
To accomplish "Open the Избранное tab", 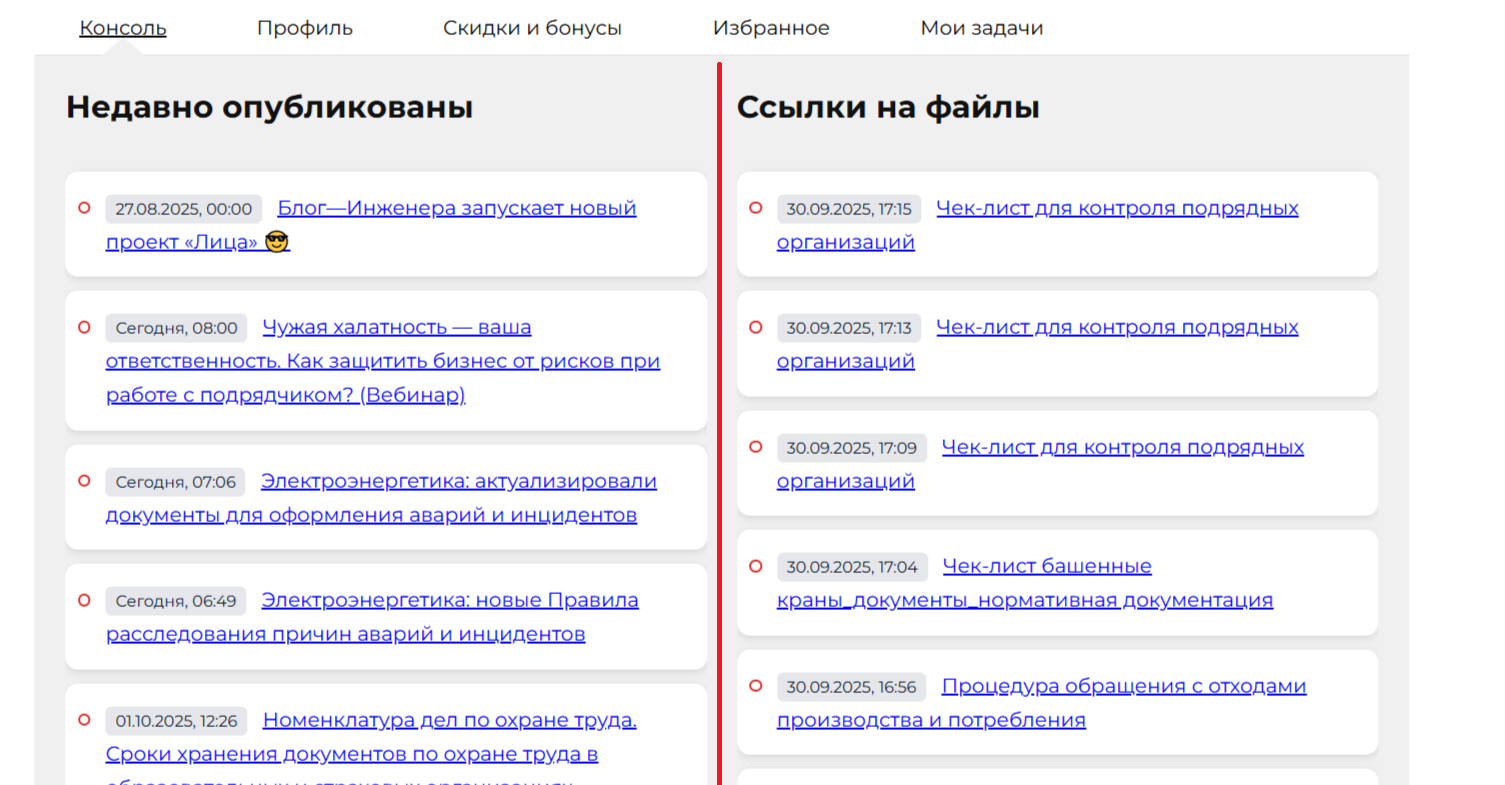I will 771,28.
